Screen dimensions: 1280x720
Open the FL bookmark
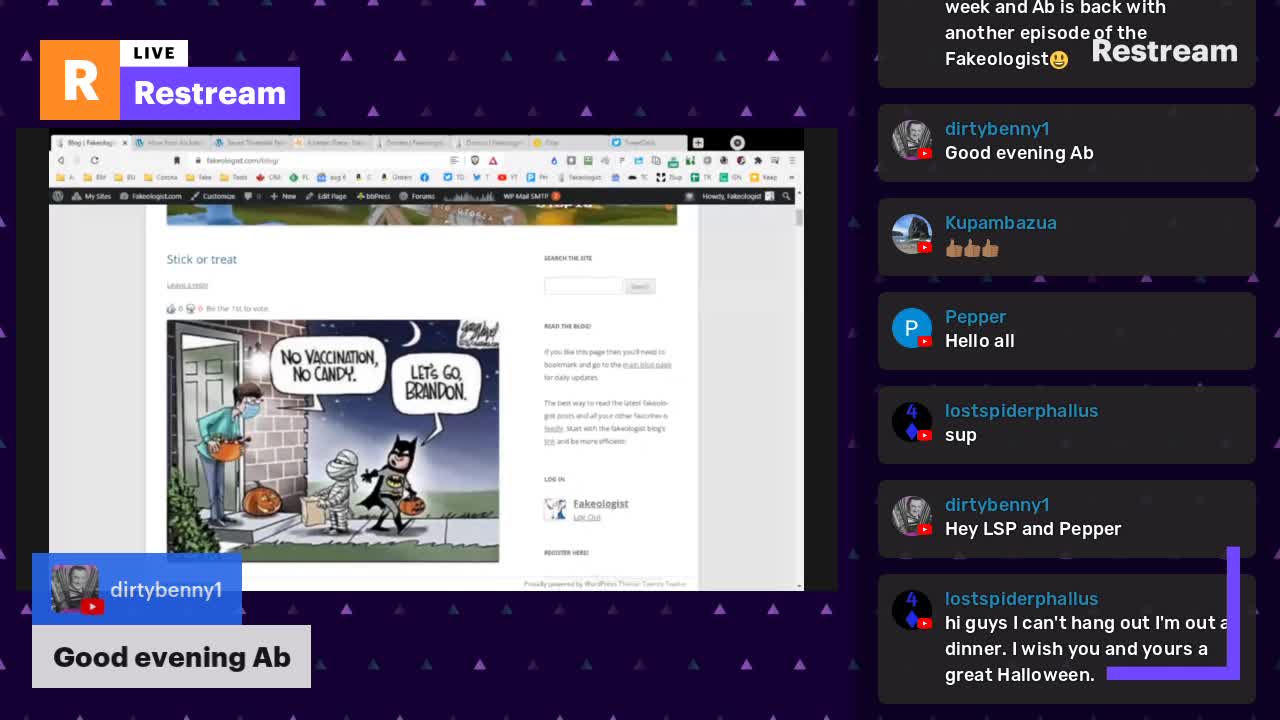coord(299,177)
